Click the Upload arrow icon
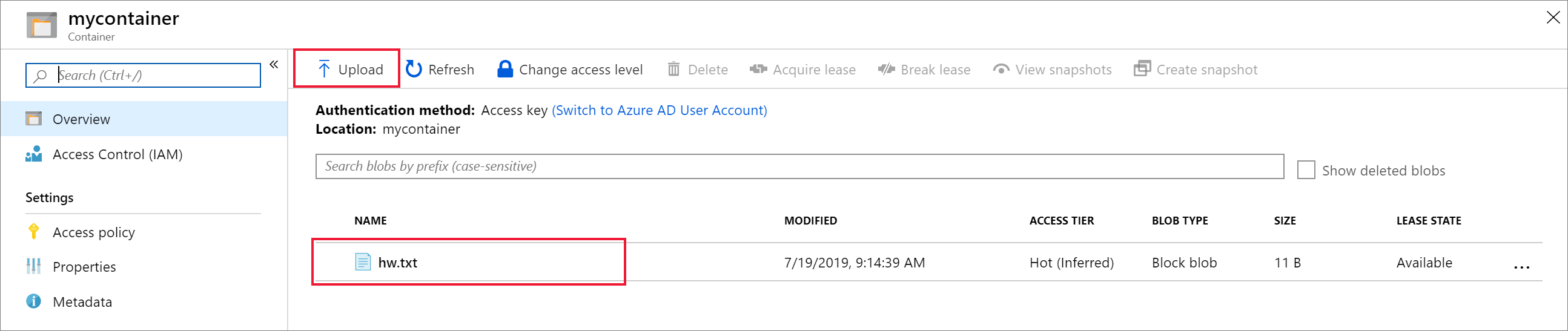 click(324, 70)
